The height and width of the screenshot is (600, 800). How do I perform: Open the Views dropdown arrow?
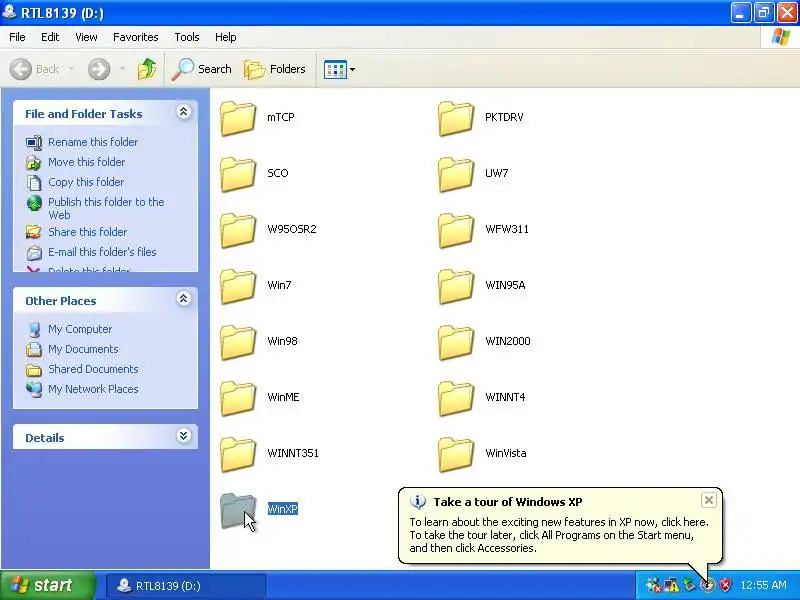coord(352,69)
